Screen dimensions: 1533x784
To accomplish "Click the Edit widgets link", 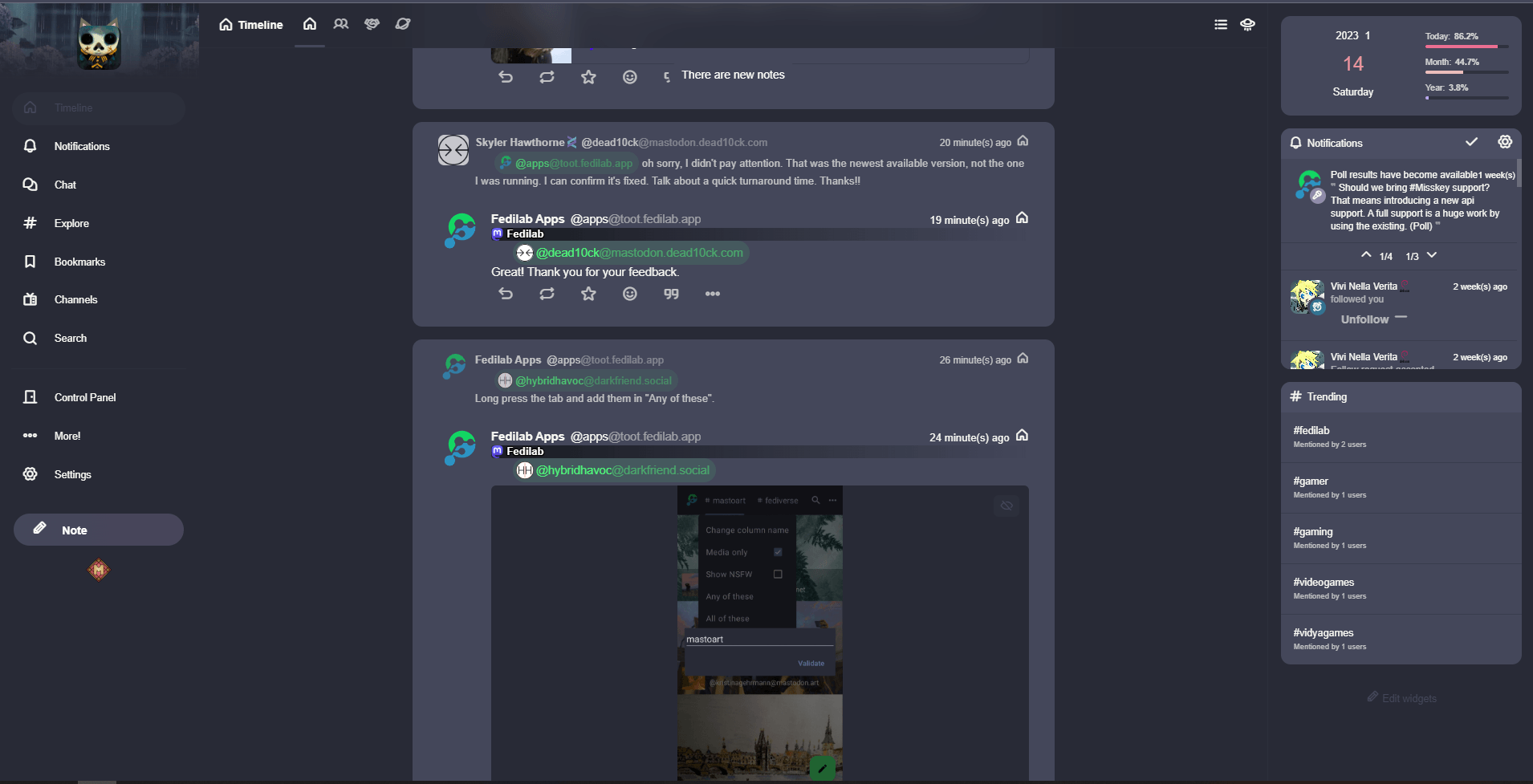I will pyautogui.click(x=1401, y=697).
